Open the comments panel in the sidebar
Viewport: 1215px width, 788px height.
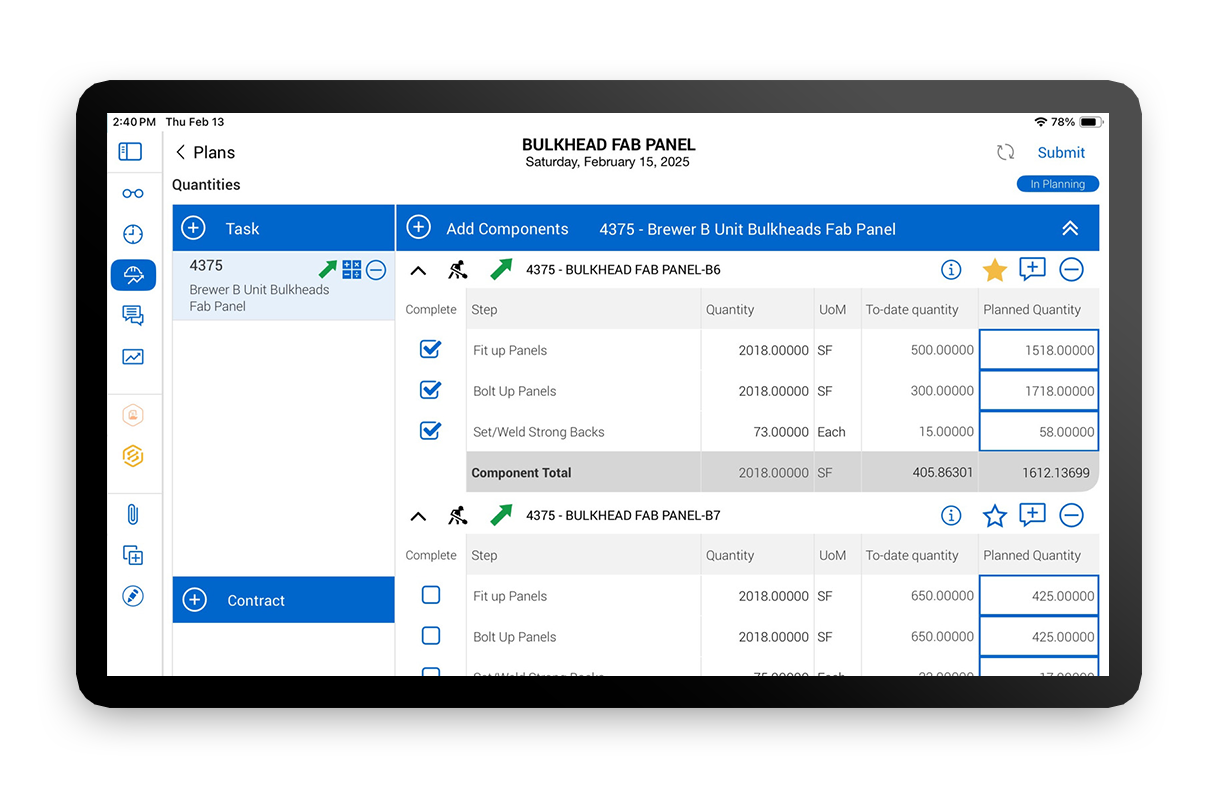tap(134, 316)
